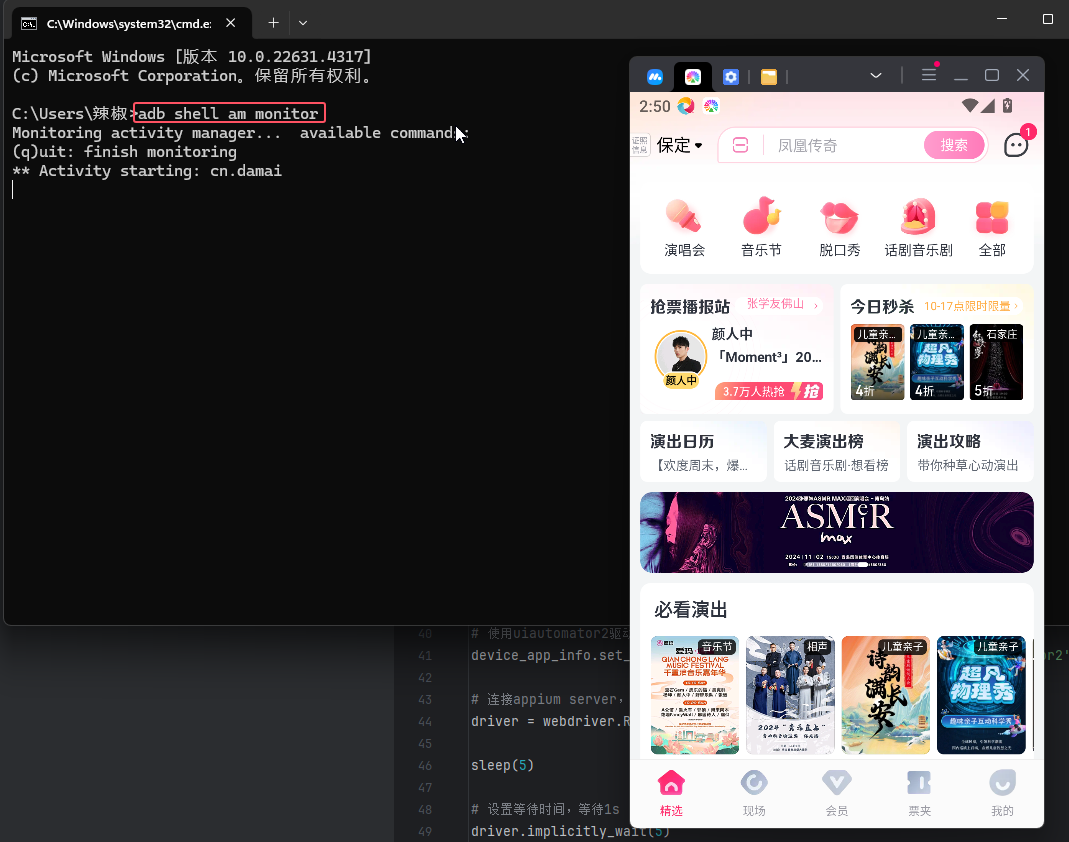This screenshot has width=1069, height=842.
Task: Click the adb shell am monitor command
Action: pos(228,113)
